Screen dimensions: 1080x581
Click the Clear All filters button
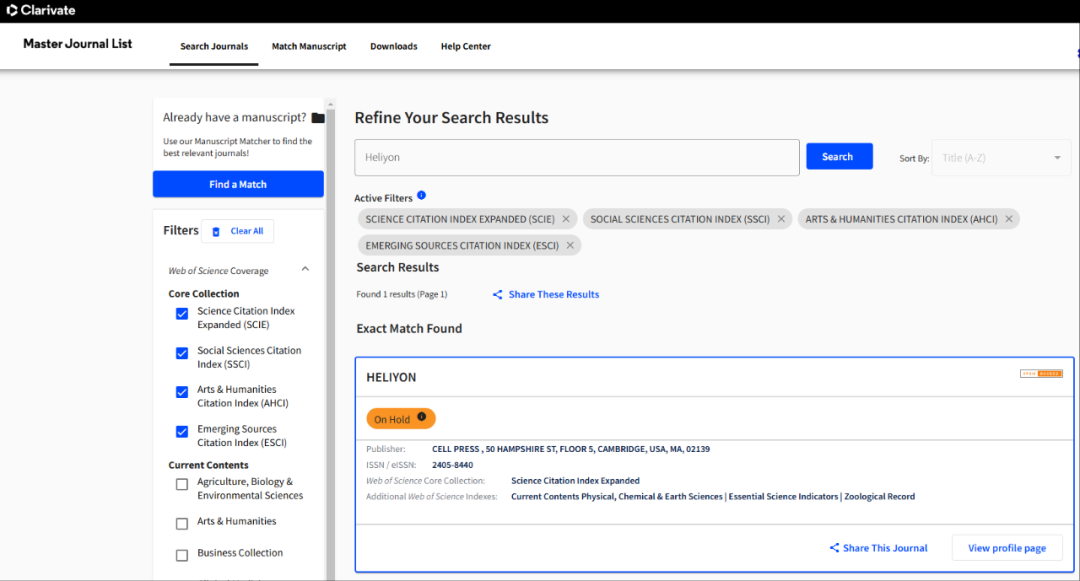pos(238,231)
